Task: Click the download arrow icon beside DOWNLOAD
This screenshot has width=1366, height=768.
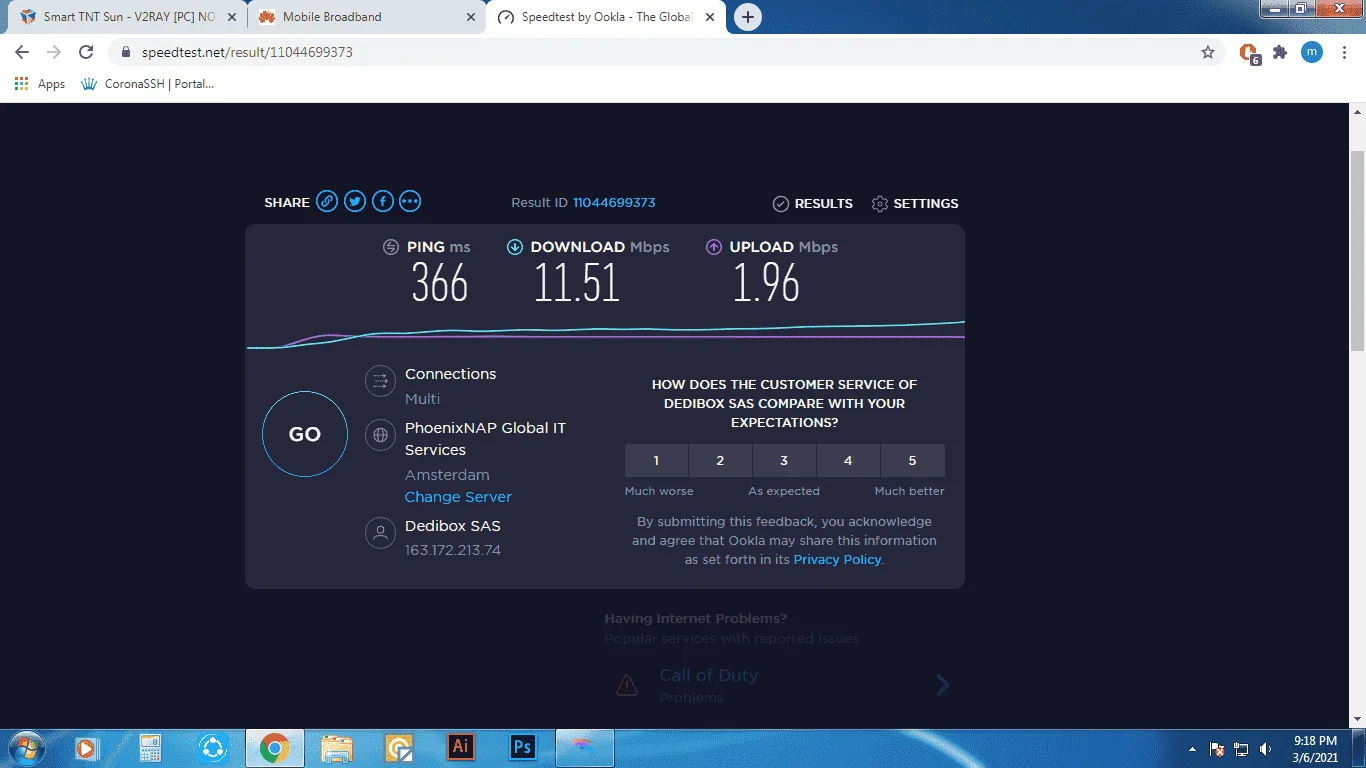Action: click(x=515, y=247)
